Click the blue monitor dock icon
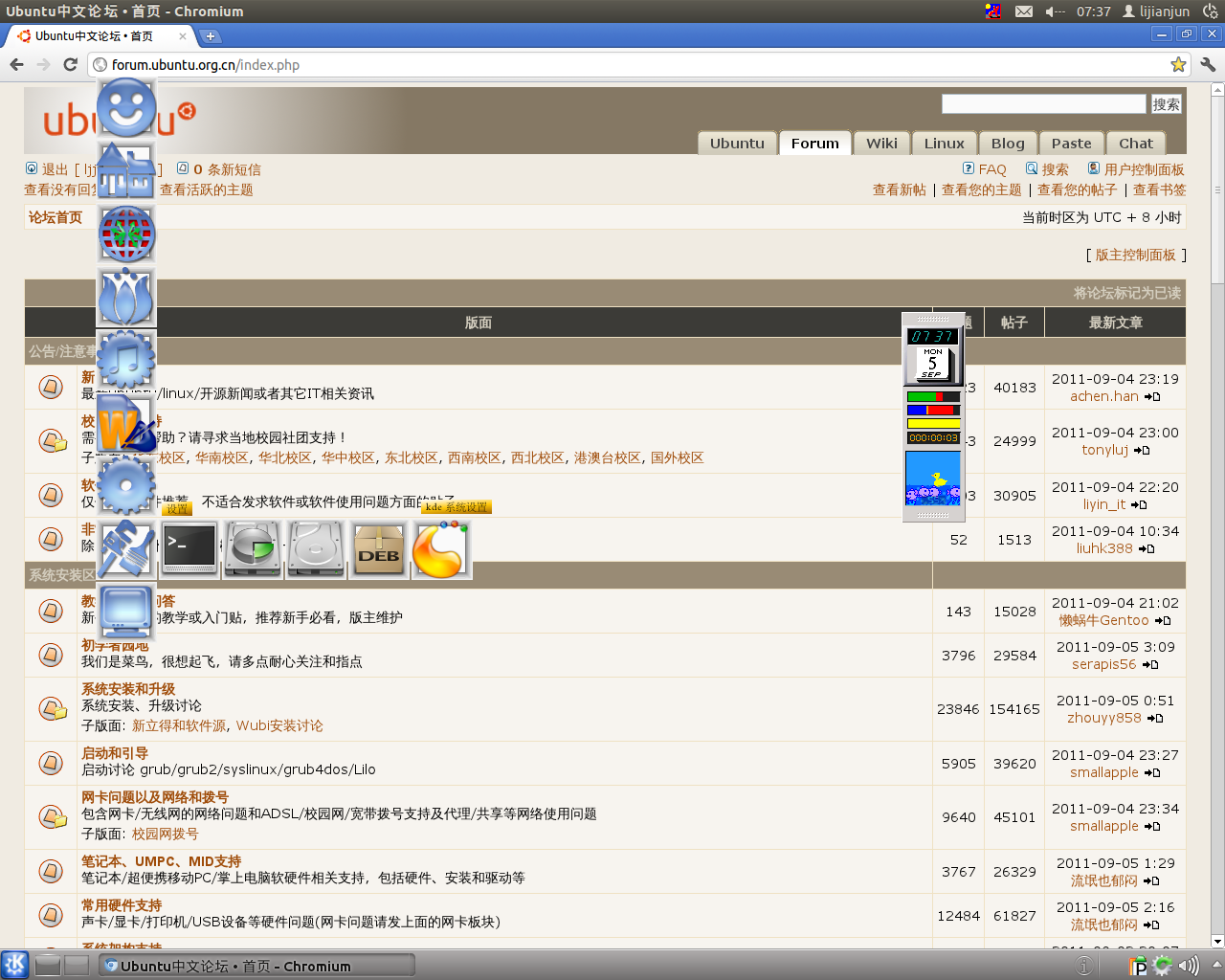The width and height of the screenshot is (1225, 980). coord(126,612)
